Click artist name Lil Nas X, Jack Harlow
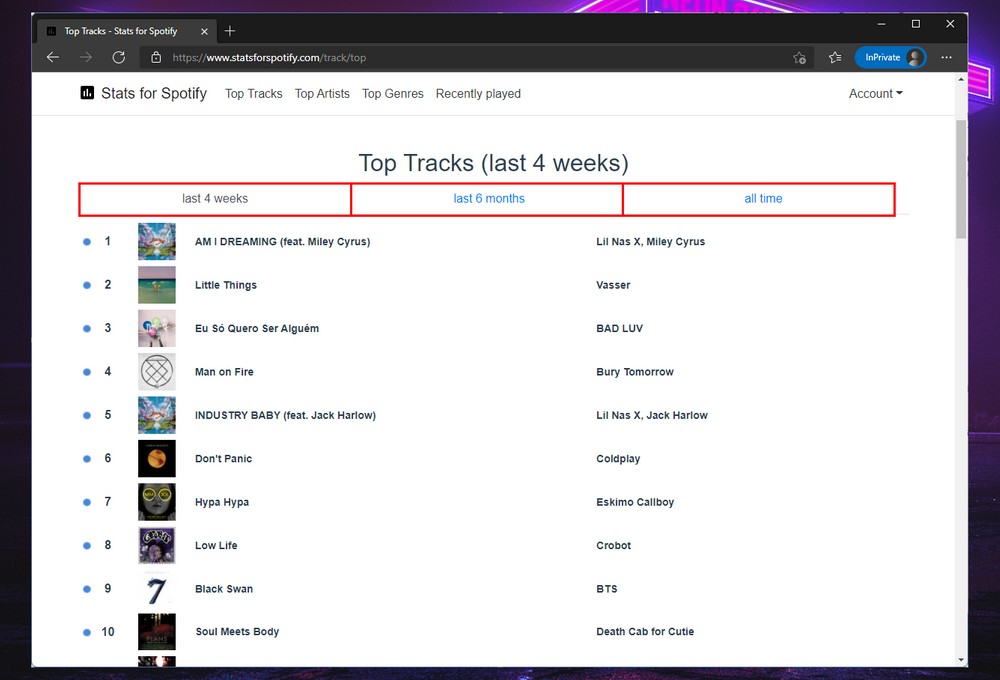The height and width of the screenshot is (680, 1000). [652, 415]
